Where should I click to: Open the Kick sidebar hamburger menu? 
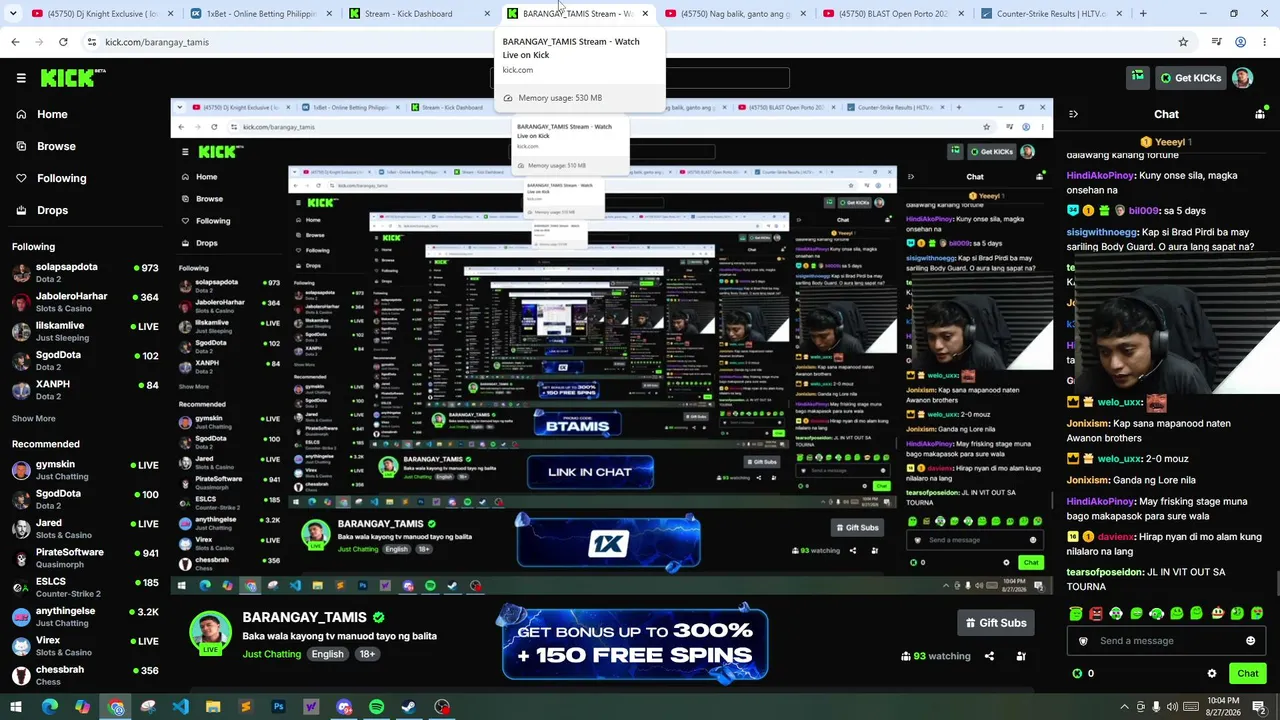pyautogui.click(x=21, y=77)
